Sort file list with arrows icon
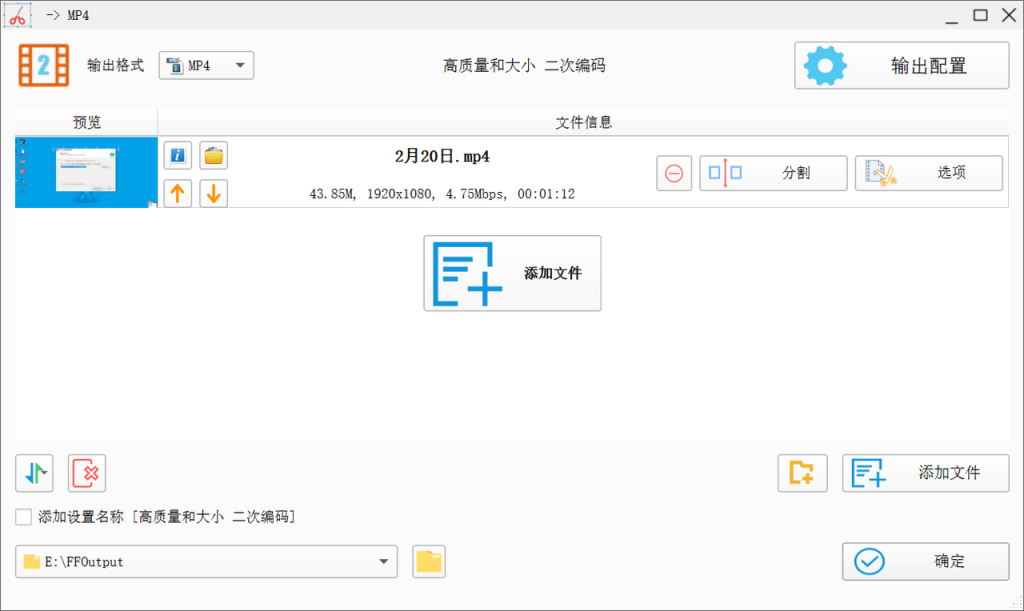1024x611 pixels. click(x=35, y=473)
